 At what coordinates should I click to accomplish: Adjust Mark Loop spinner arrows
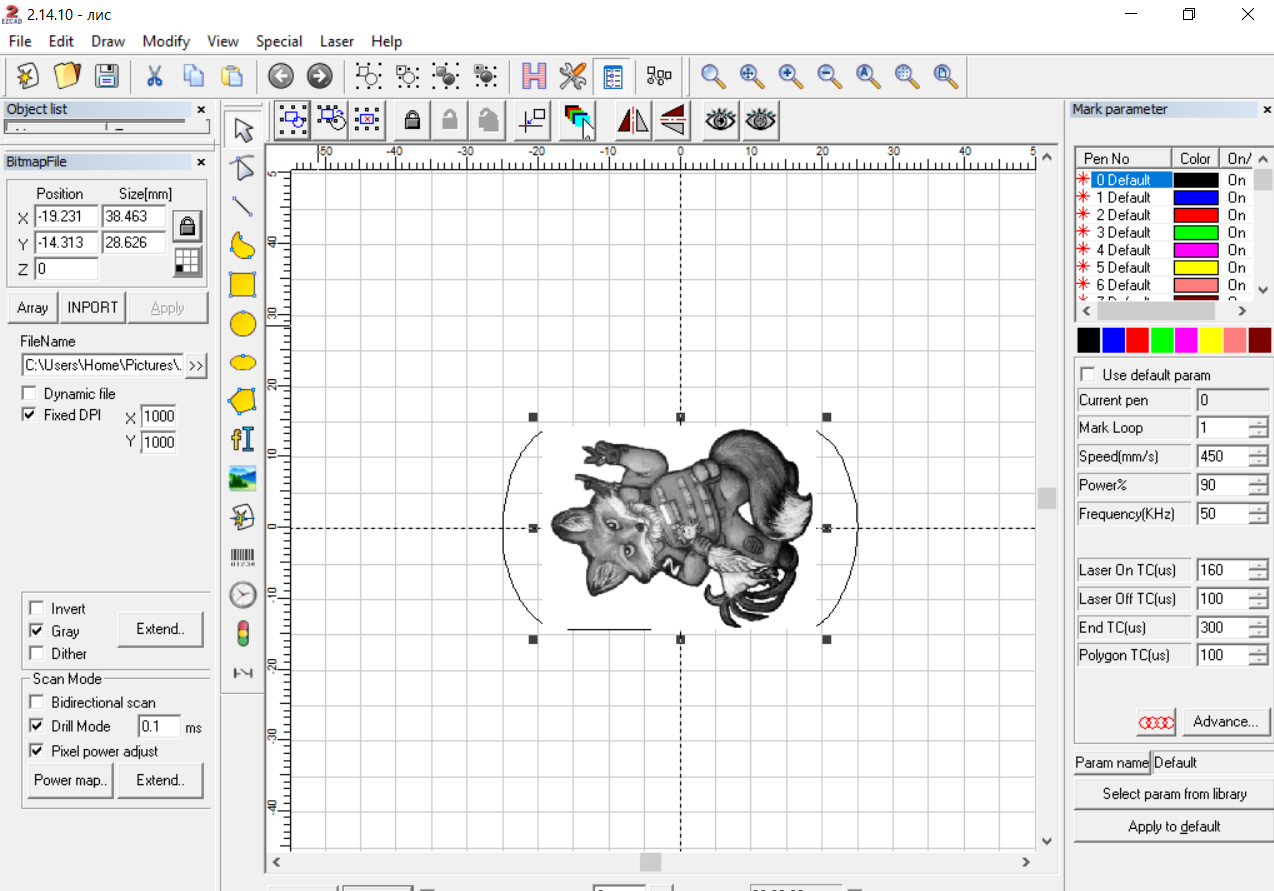[1259, 427]
